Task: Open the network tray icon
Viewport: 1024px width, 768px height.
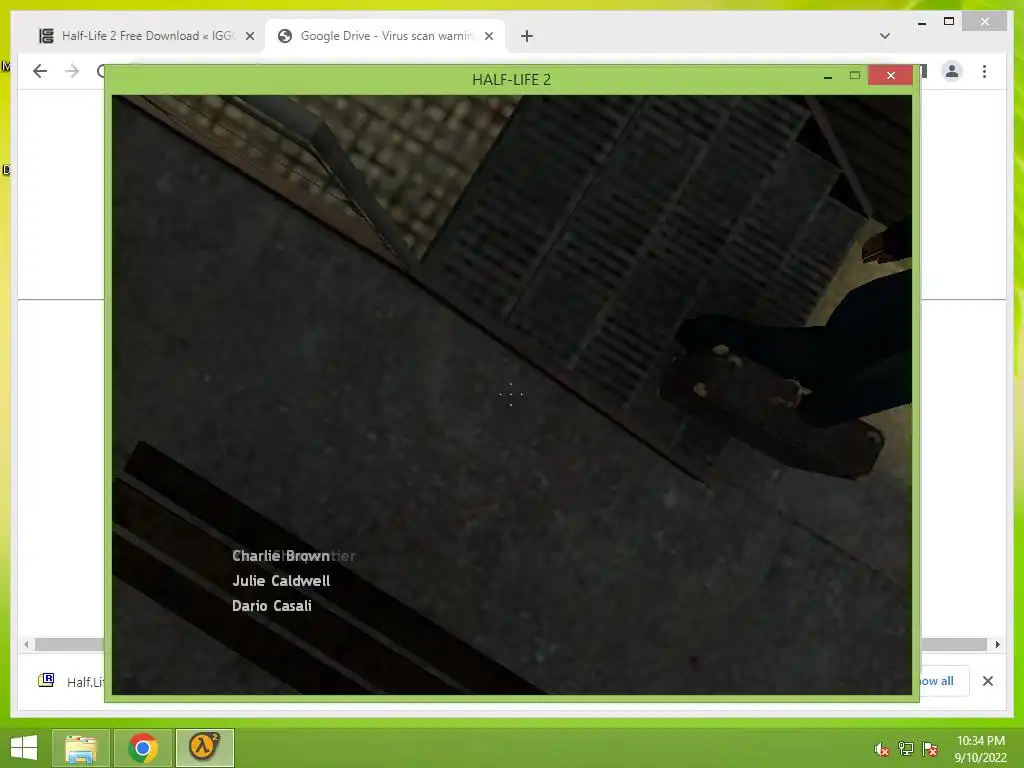Action: pos(906,749)
